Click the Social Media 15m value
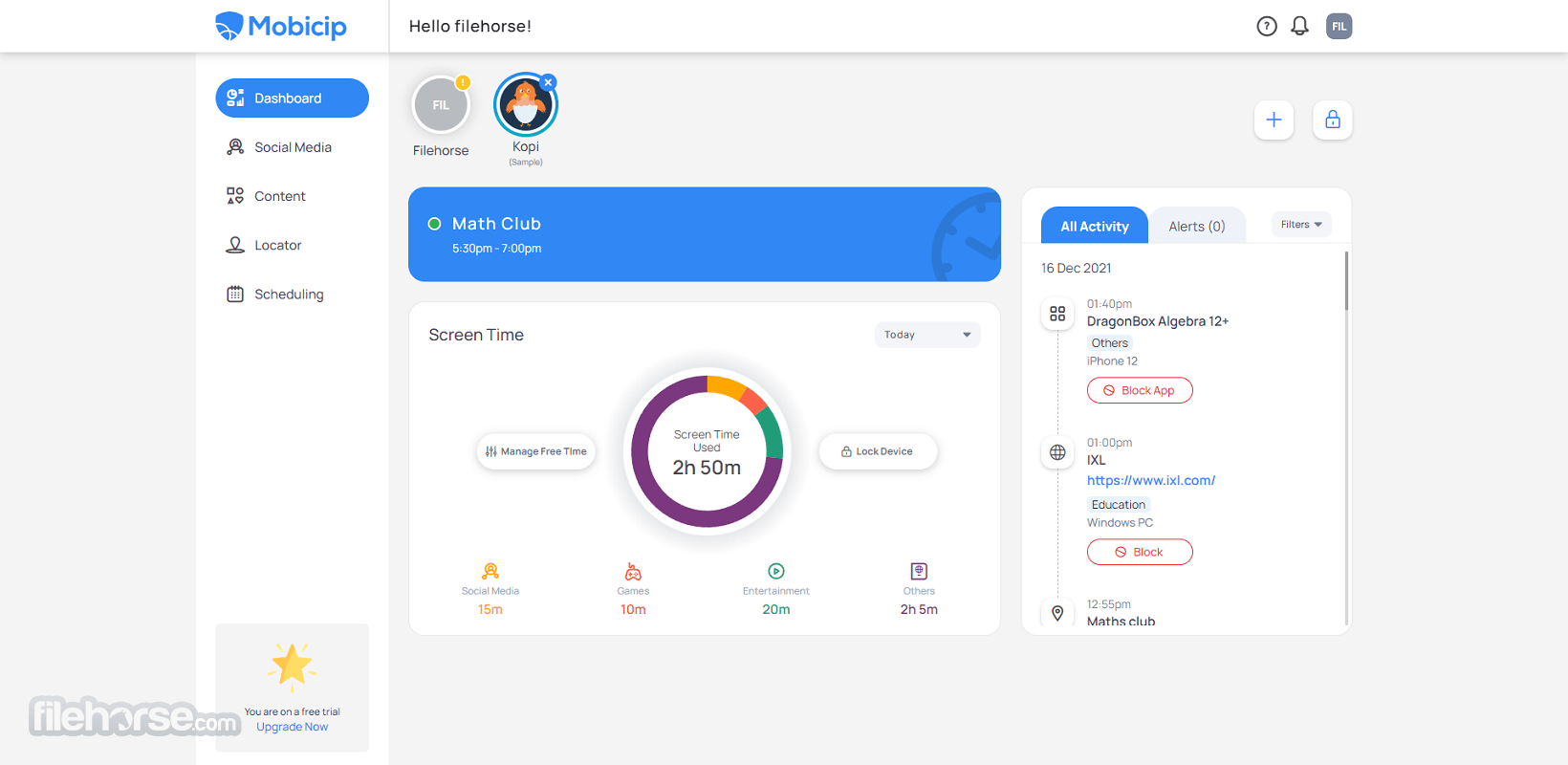 pyautogui.click(x=490, y=609)
